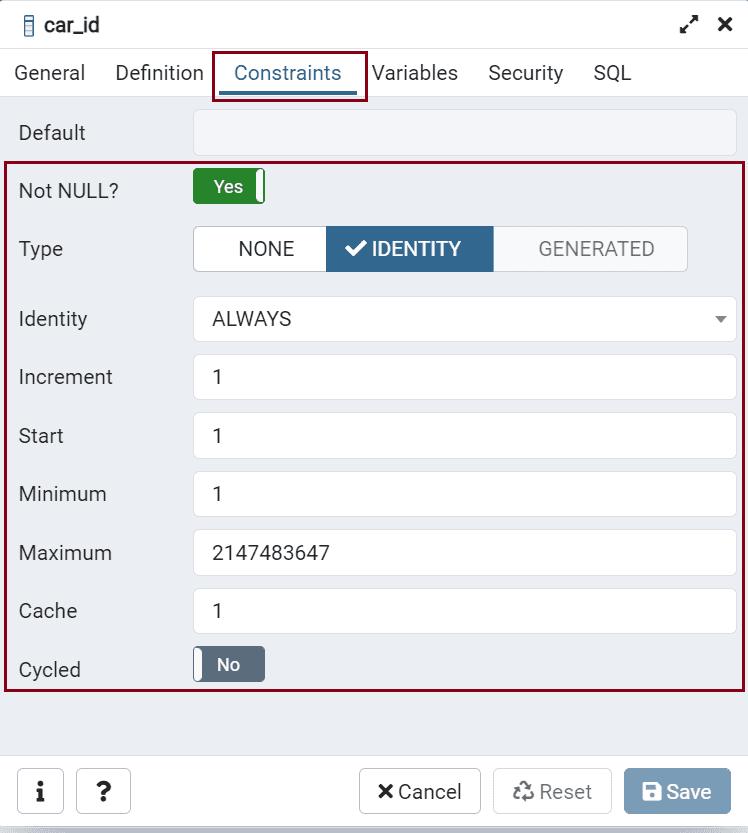The width and height of the screenshot is (748, 833).
Task: Close the car_id dialog
Action: click(725, 24)
